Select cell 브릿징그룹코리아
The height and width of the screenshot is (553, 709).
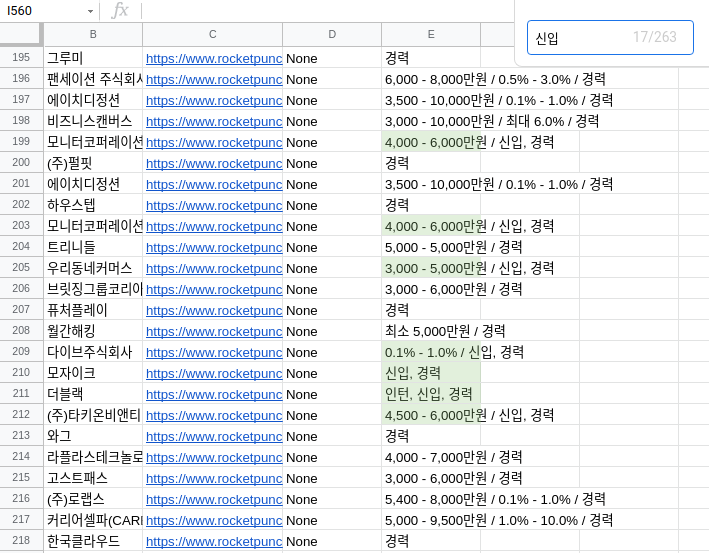click(x=93, y=289)
